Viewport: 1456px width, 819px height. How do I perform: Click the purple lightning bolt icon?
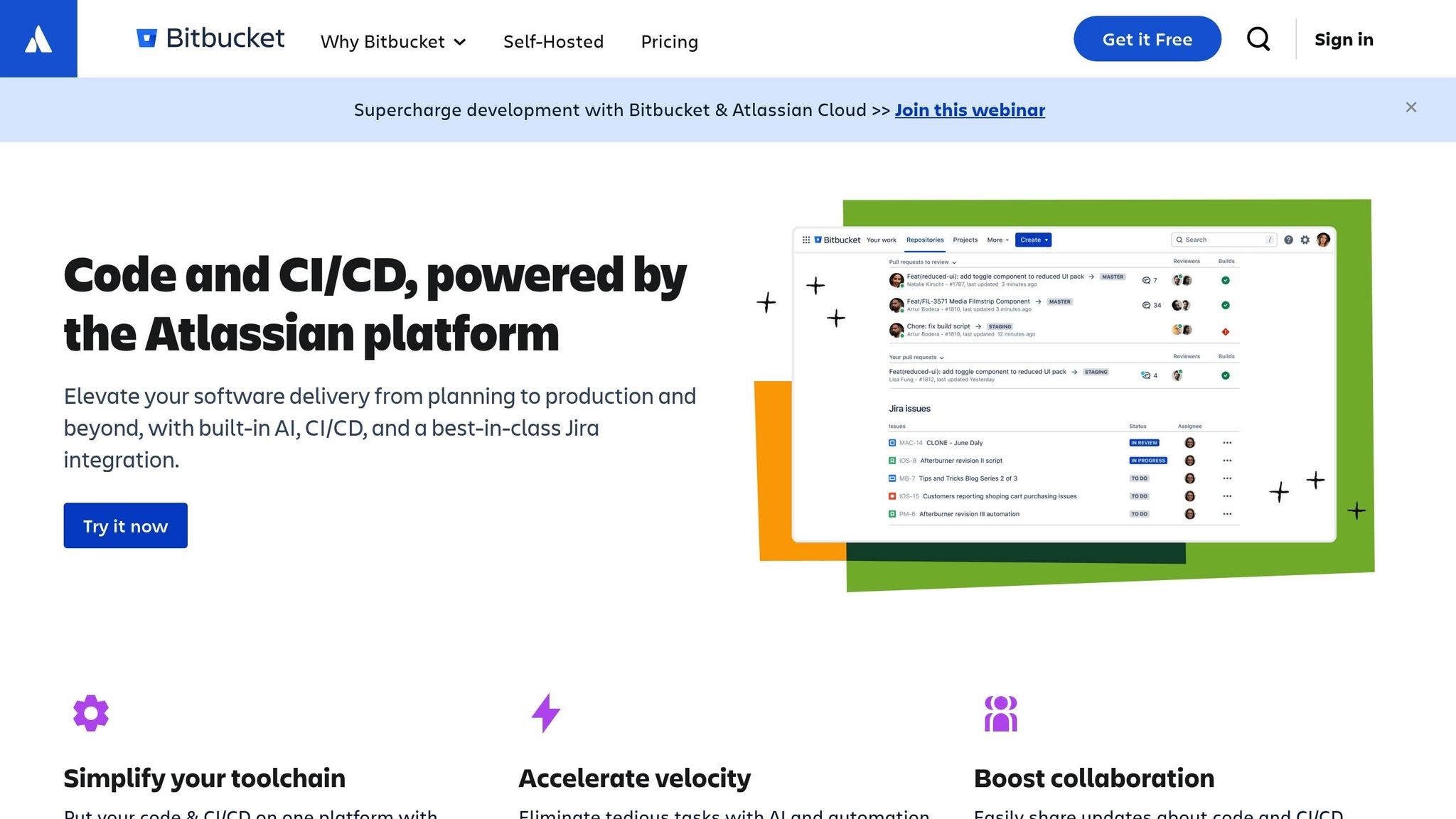pyautogui.click(x=546, y=712)
